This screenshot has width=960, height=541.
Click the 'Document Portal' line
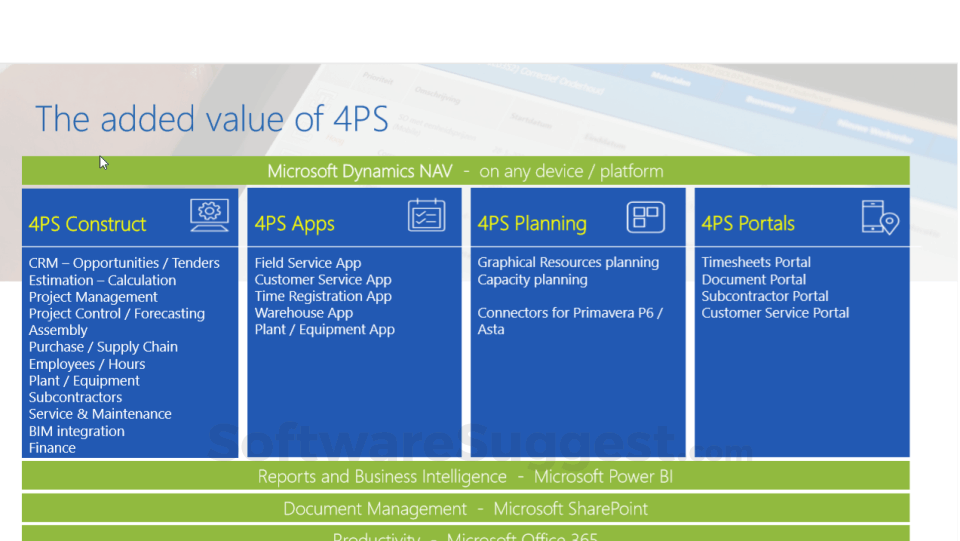[754, 280]
